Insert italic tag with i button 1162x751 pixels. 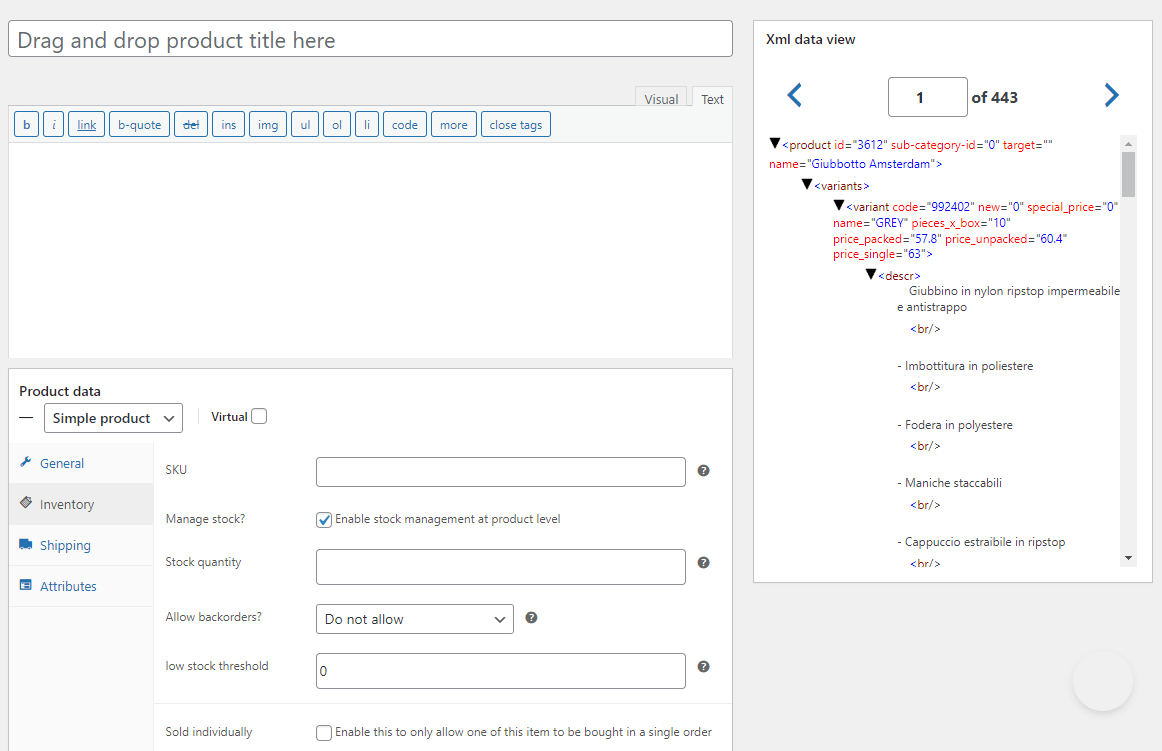(53, 125)
